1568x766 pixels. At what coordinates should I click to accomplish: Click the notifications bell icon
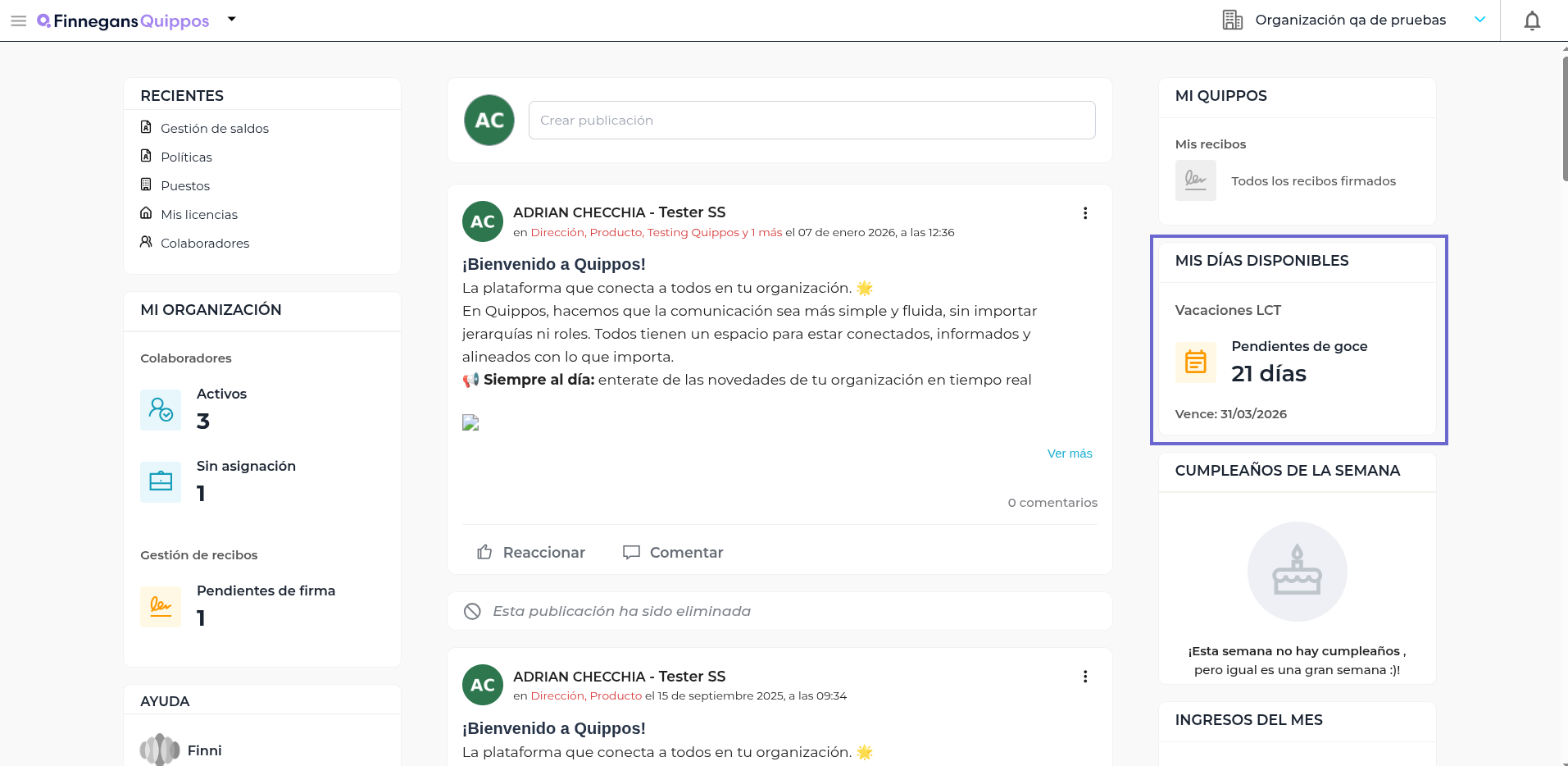coord(1531,21)
